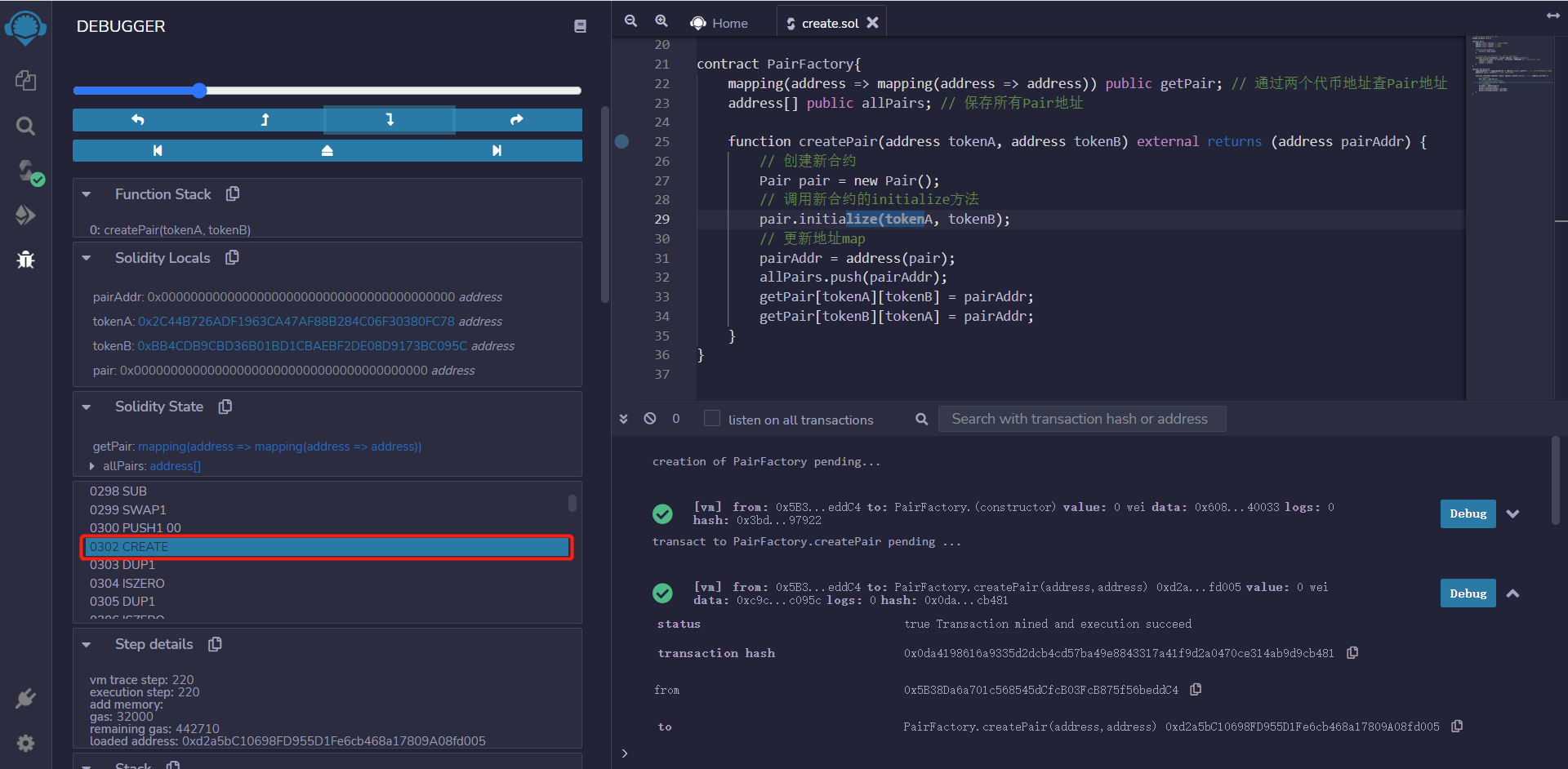Close the create.sol tab

click(x=872, y=23)
